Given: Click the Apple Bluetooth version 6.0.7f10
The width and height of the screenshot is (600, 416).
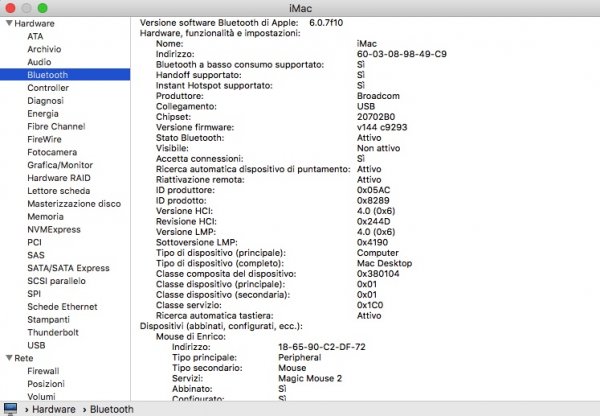Looking at the screenshot, I should point(326,23).
